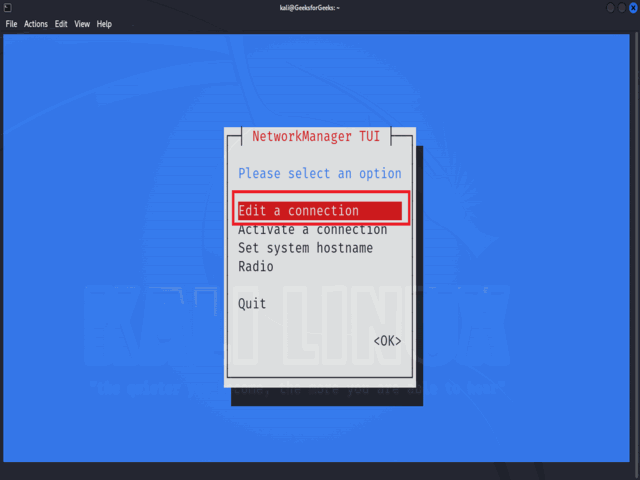This screenshot has height=480, width=640.
Task: Select the Radio option
Action: click(x=256, y=267)
